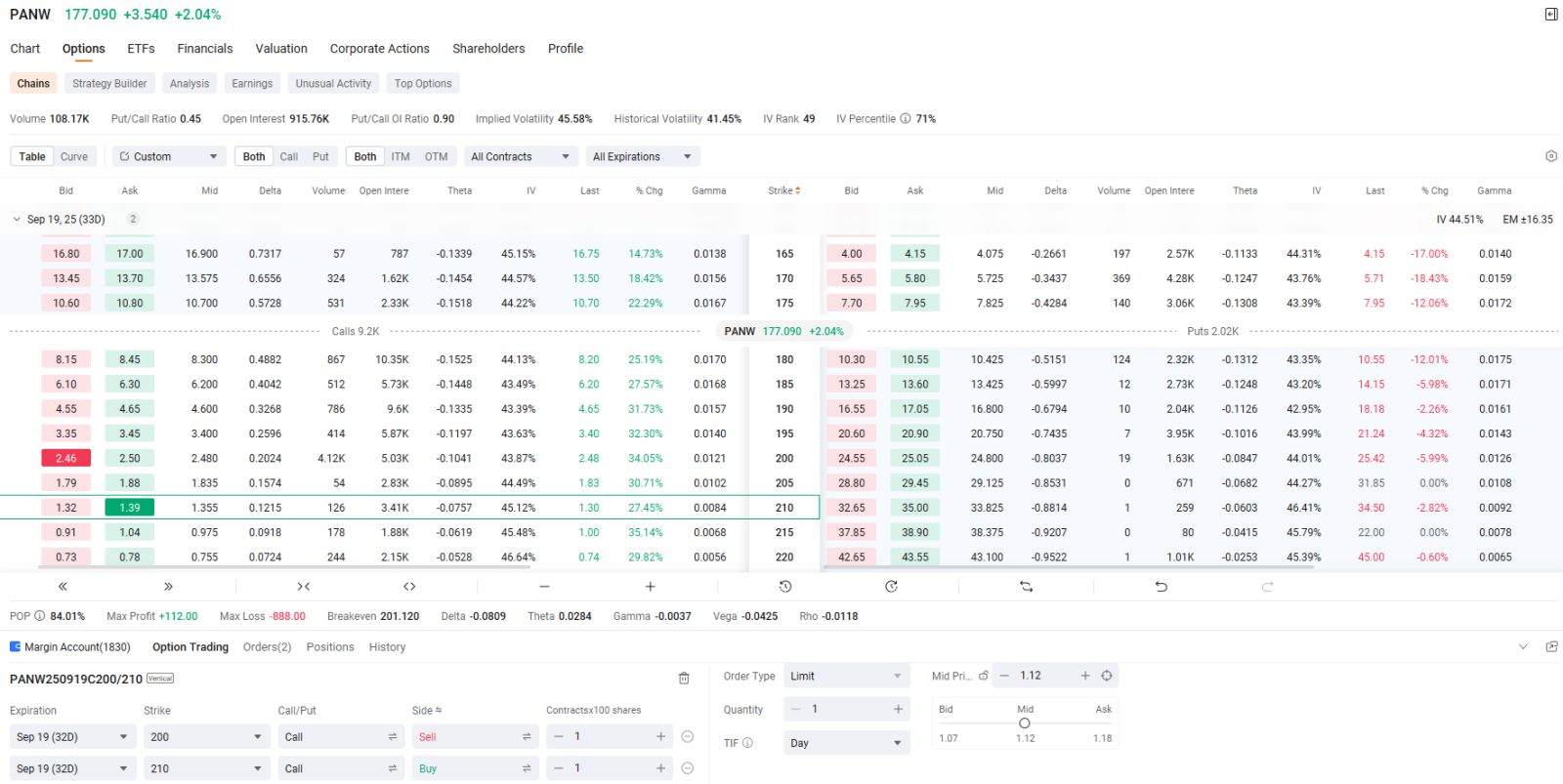
Task: Remove the 200 strike Sell leg
Action: 688,736
